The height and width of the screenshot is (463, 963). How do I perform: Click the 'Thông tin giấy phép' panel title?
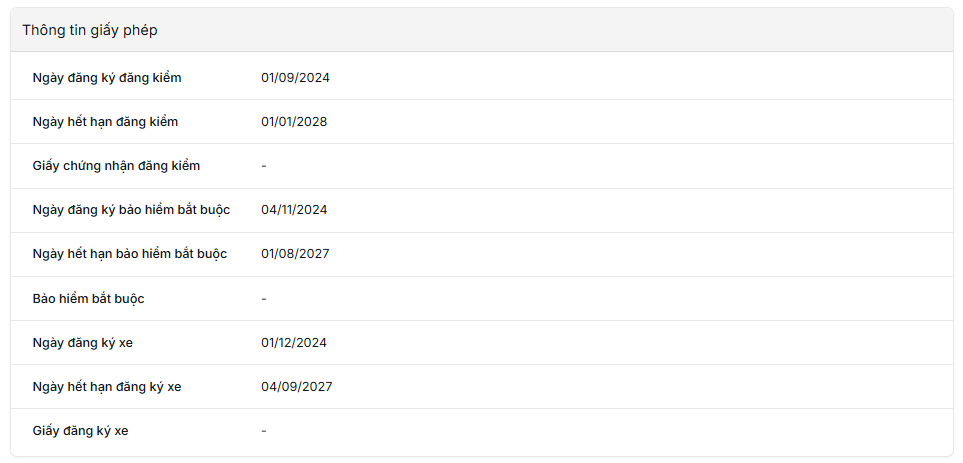tap(90, 30)
